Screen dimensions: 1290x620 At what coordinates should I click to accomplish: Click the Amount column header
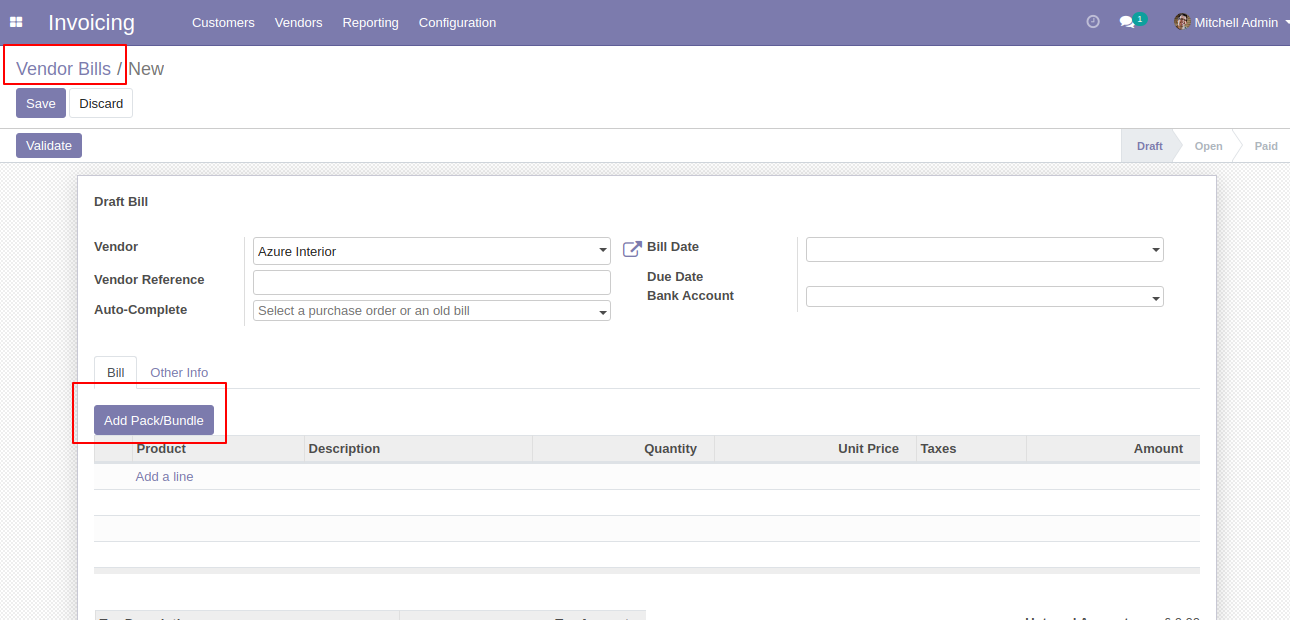pyautogui.click(x=1113, y=449)
